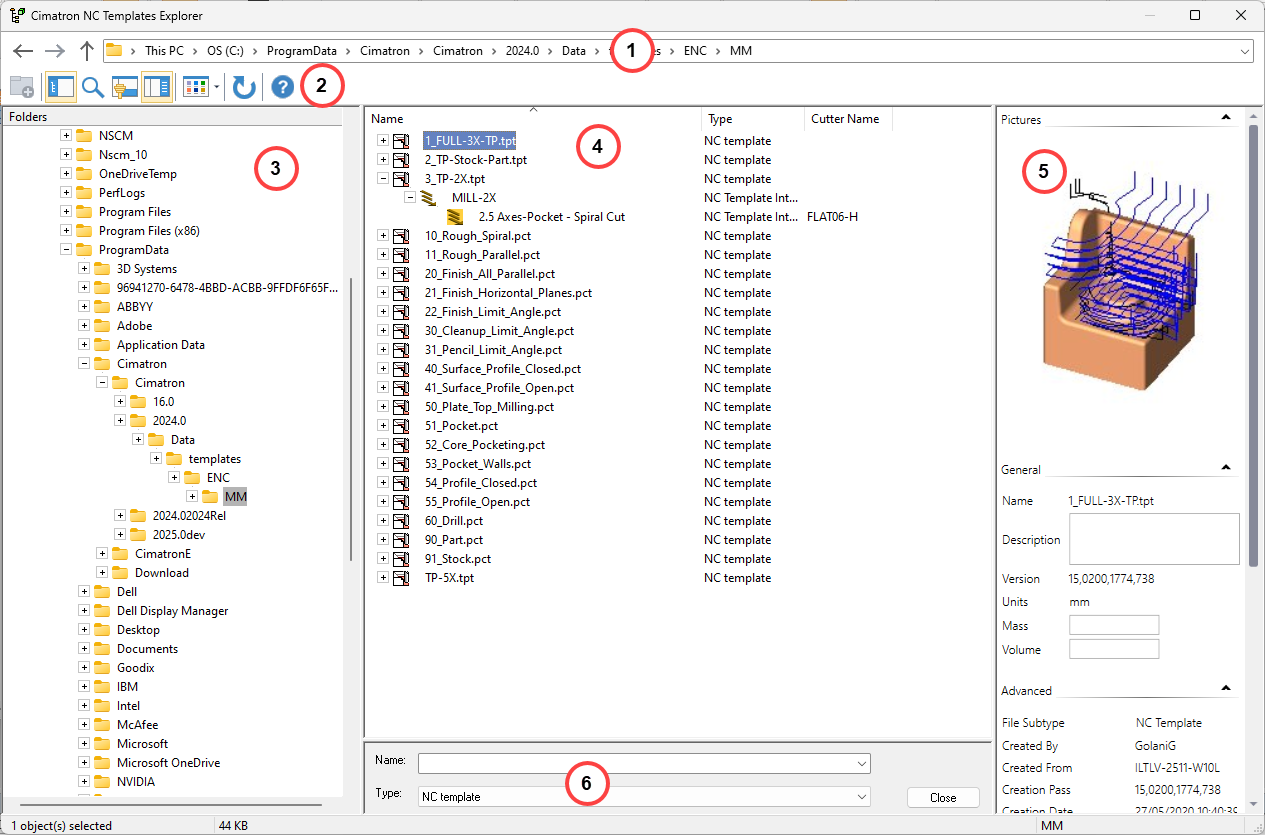Click the MILL-2X procedure icon
The height and width of the screenshot is (835, 1265).
coord(428,198)
